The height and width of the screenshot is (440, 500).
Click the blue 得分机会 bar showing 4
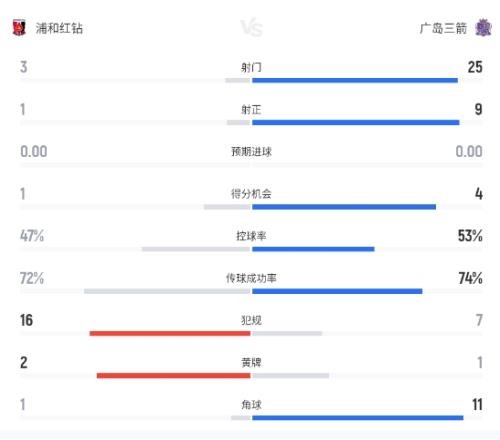344,207
